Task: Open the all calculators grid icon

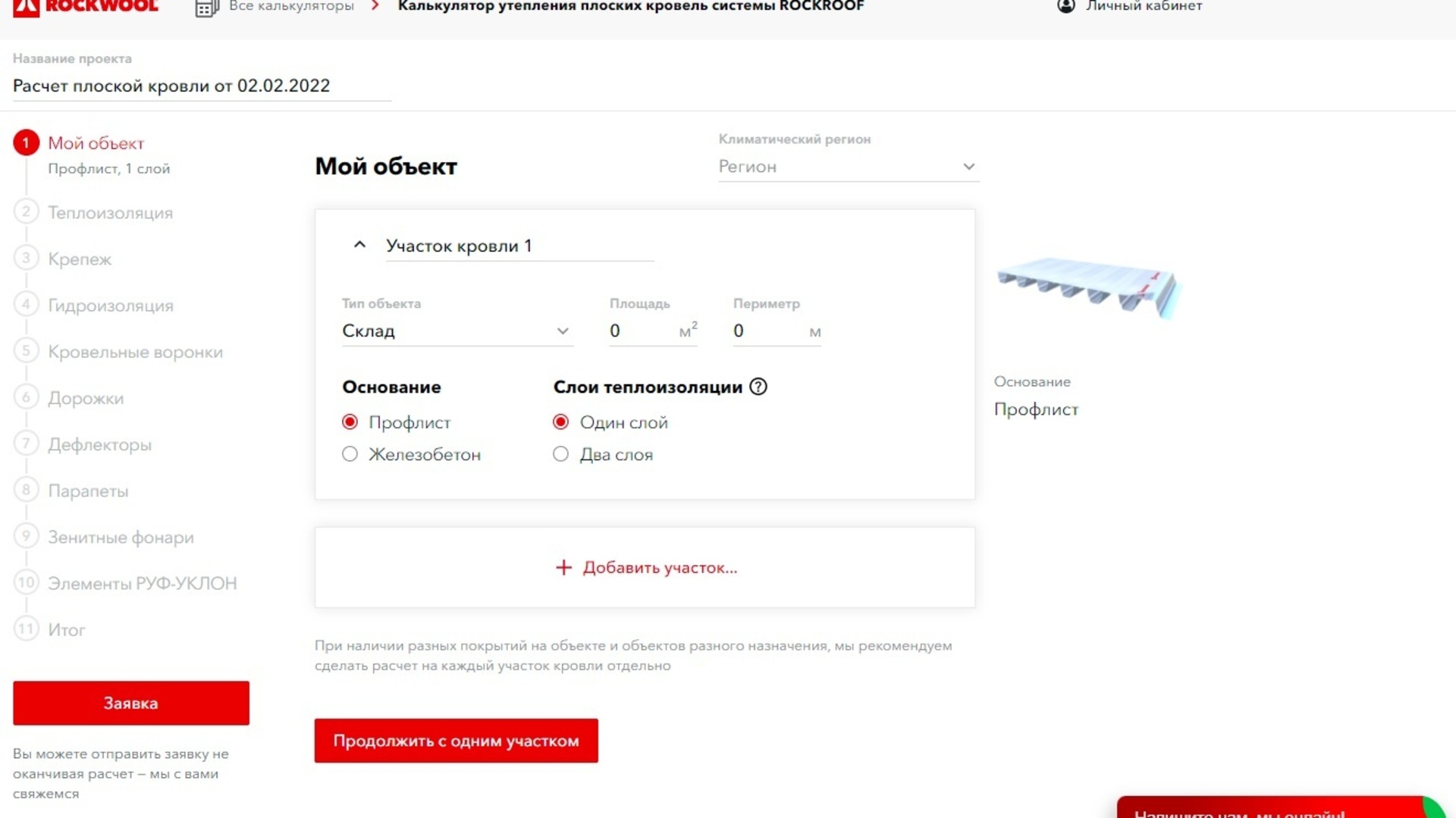Action: click(x=206, y=8)
